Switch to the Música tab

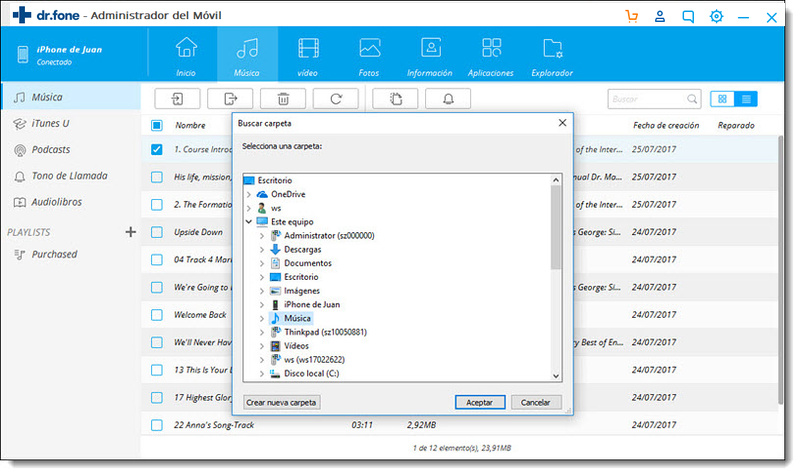(x=247, y=55)
